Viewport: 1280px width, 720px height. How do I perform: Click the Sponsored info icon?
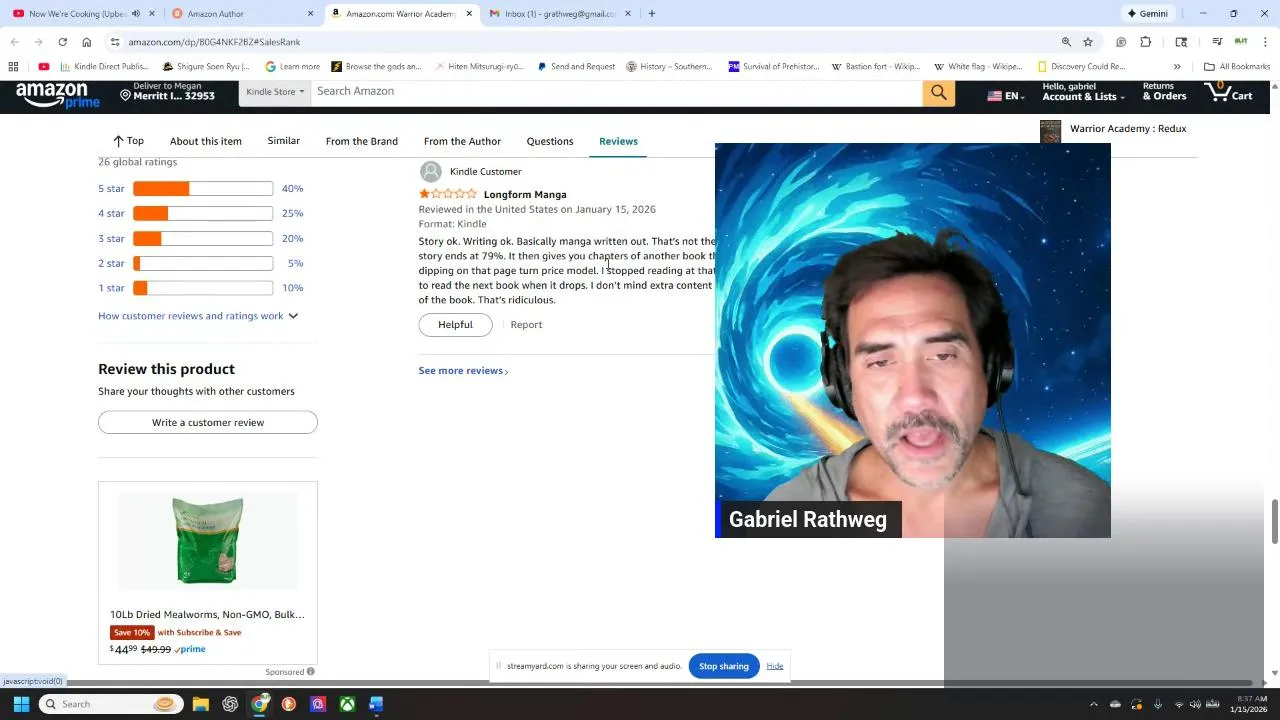pos(311,672)
